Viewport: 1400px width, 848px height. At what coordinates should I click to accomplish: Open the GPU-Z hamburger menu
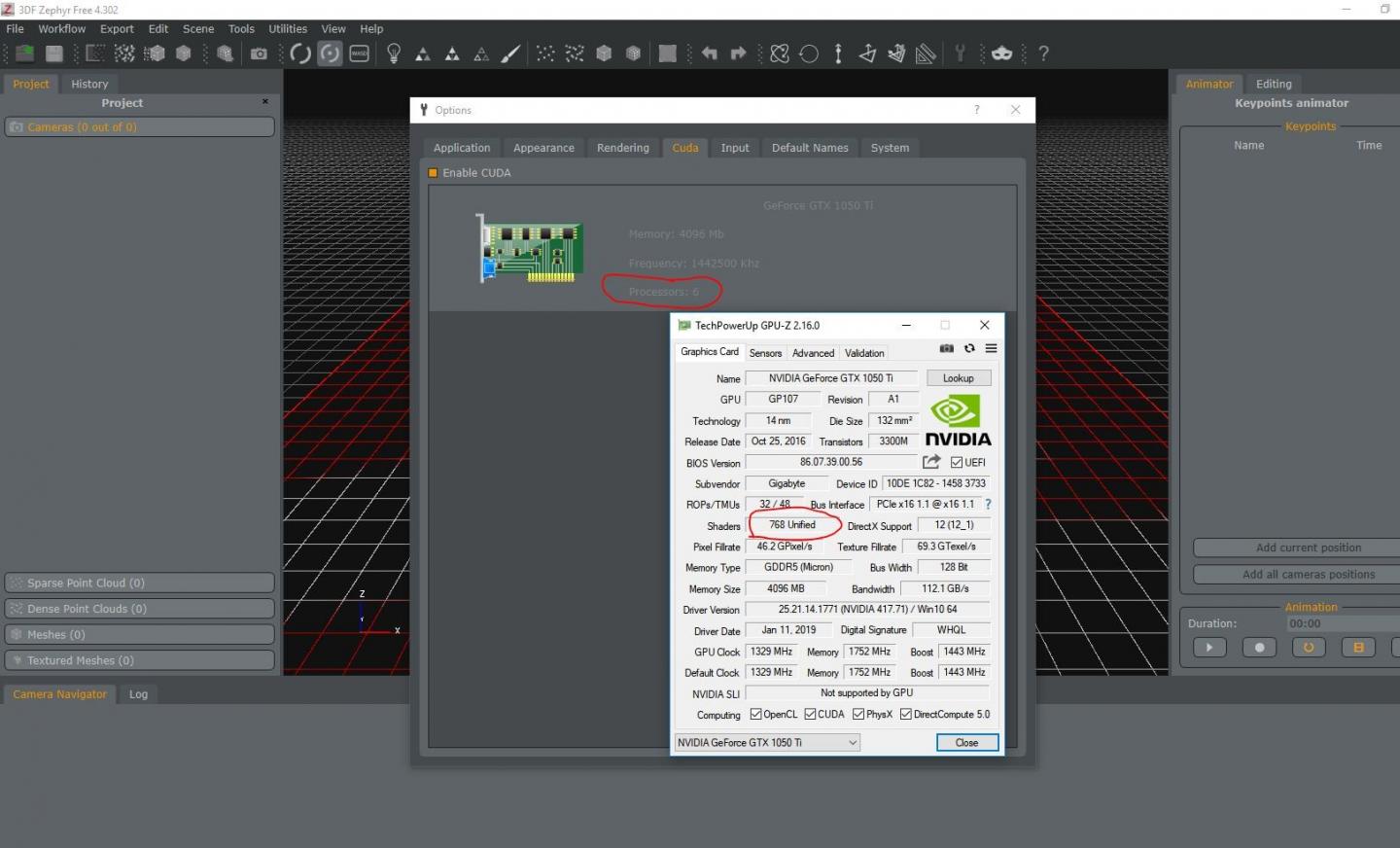[x=991, y=348]
